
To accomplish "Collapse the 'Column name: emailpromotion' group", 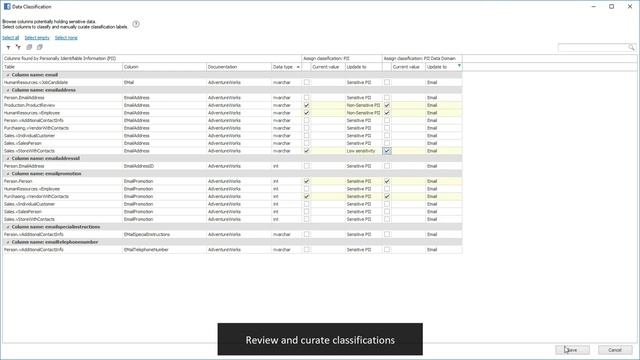I will click(8, 173).
